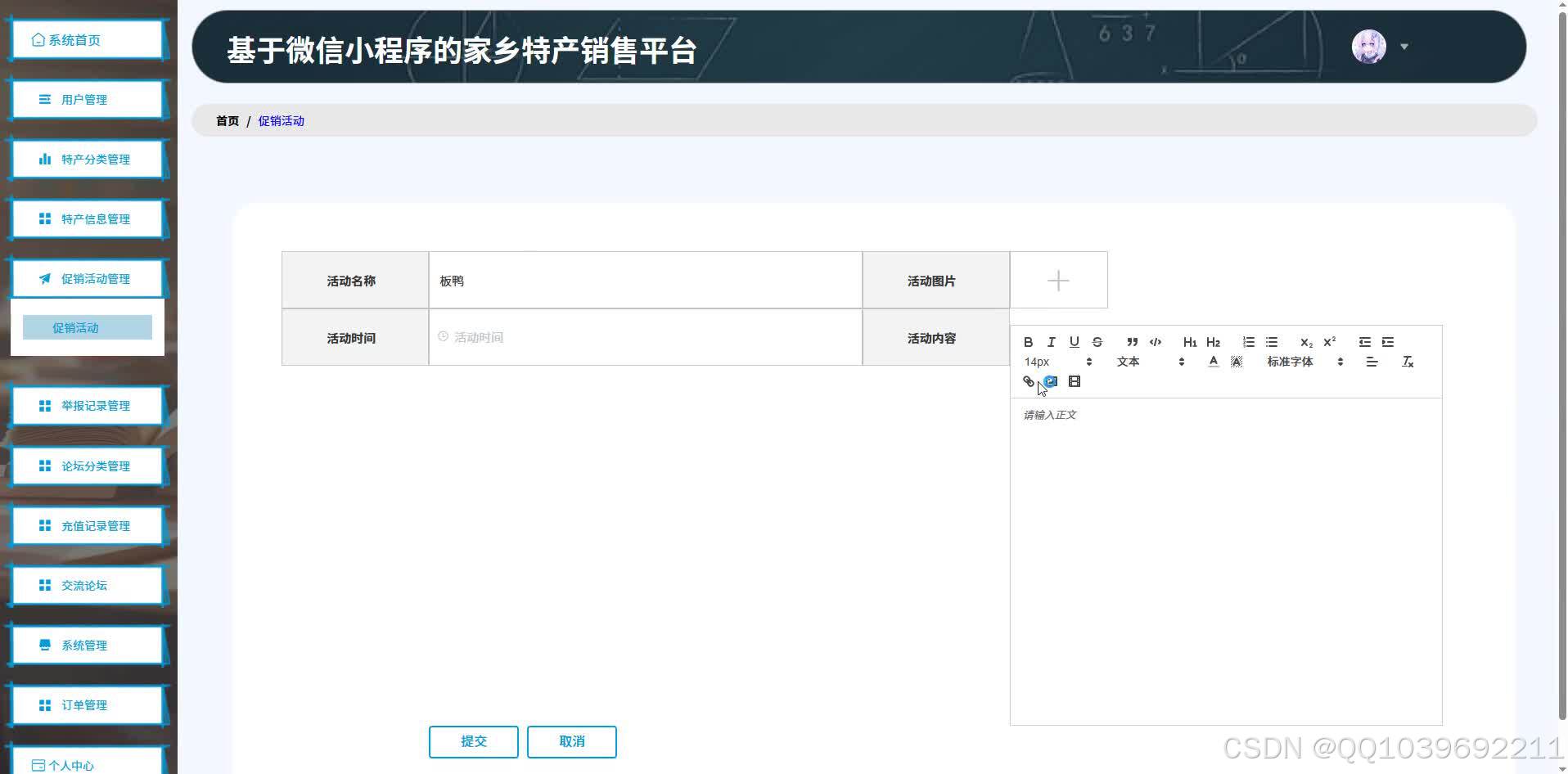Open the 标准字体 font family dropdown
Screen dimensions: 1568x774
pos(1289,361)
